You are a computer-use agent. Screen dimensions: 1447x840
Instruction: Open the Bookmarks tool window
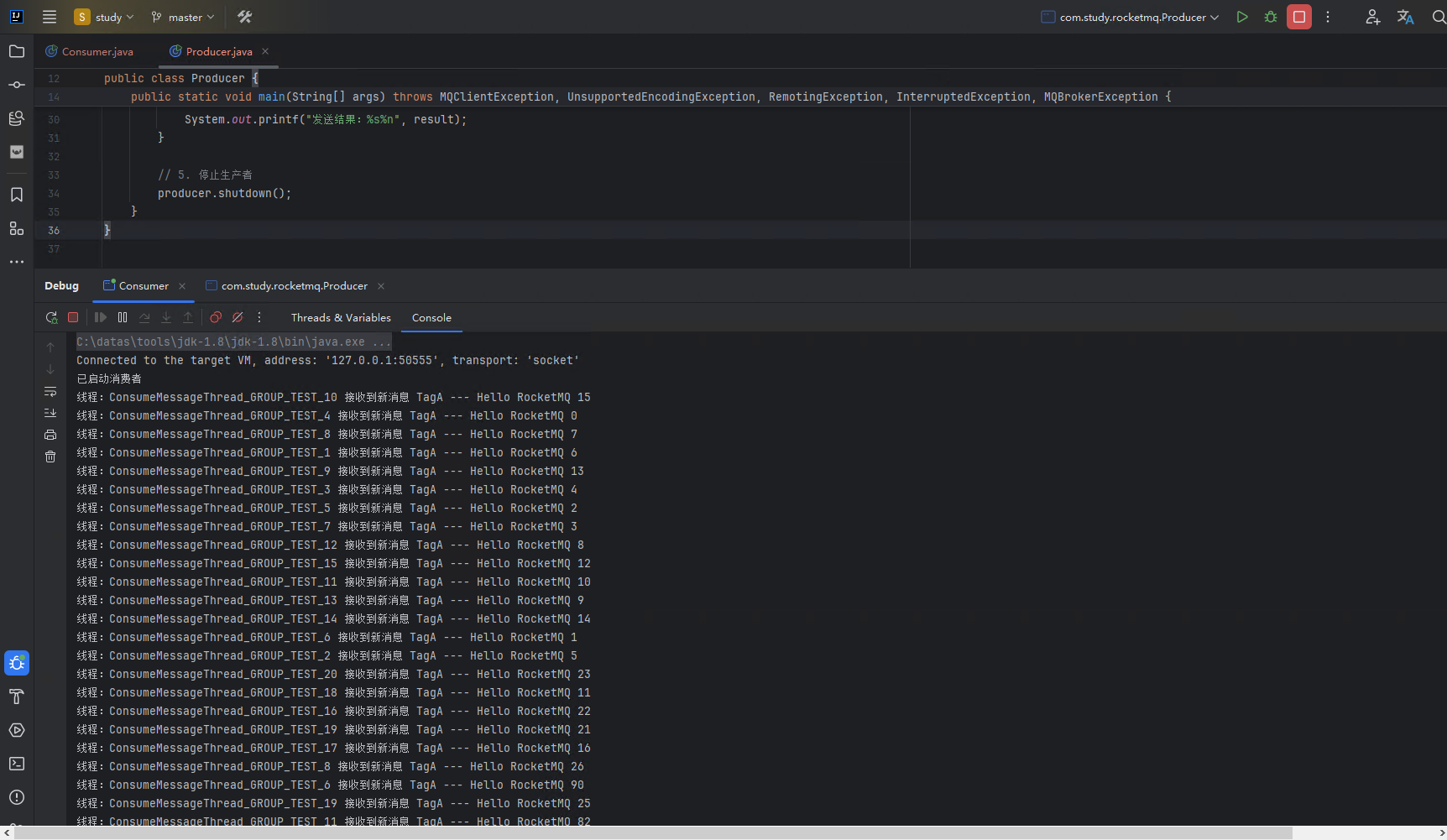(x=17, y=195)
